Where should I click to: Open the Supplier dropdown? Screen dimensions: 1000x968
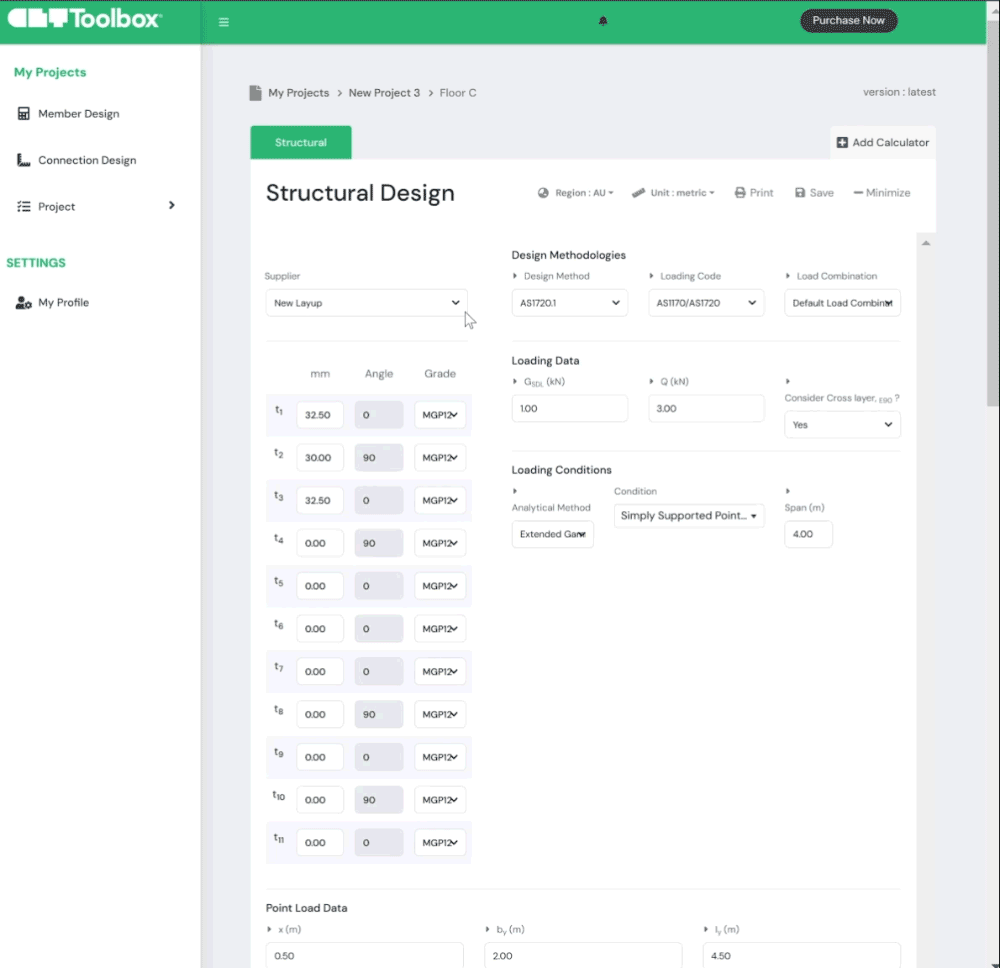pyautogui.click(x=366, y=303)
